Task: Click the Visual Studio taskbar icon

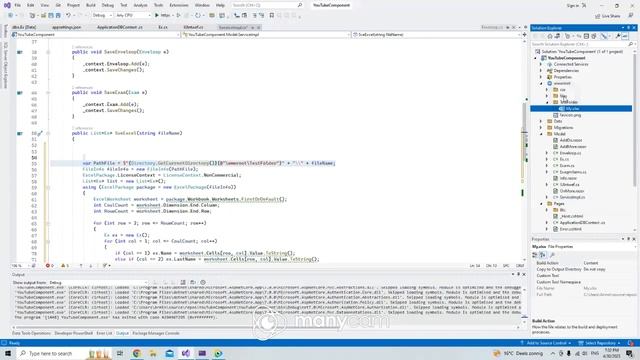Action: [186, 353]
